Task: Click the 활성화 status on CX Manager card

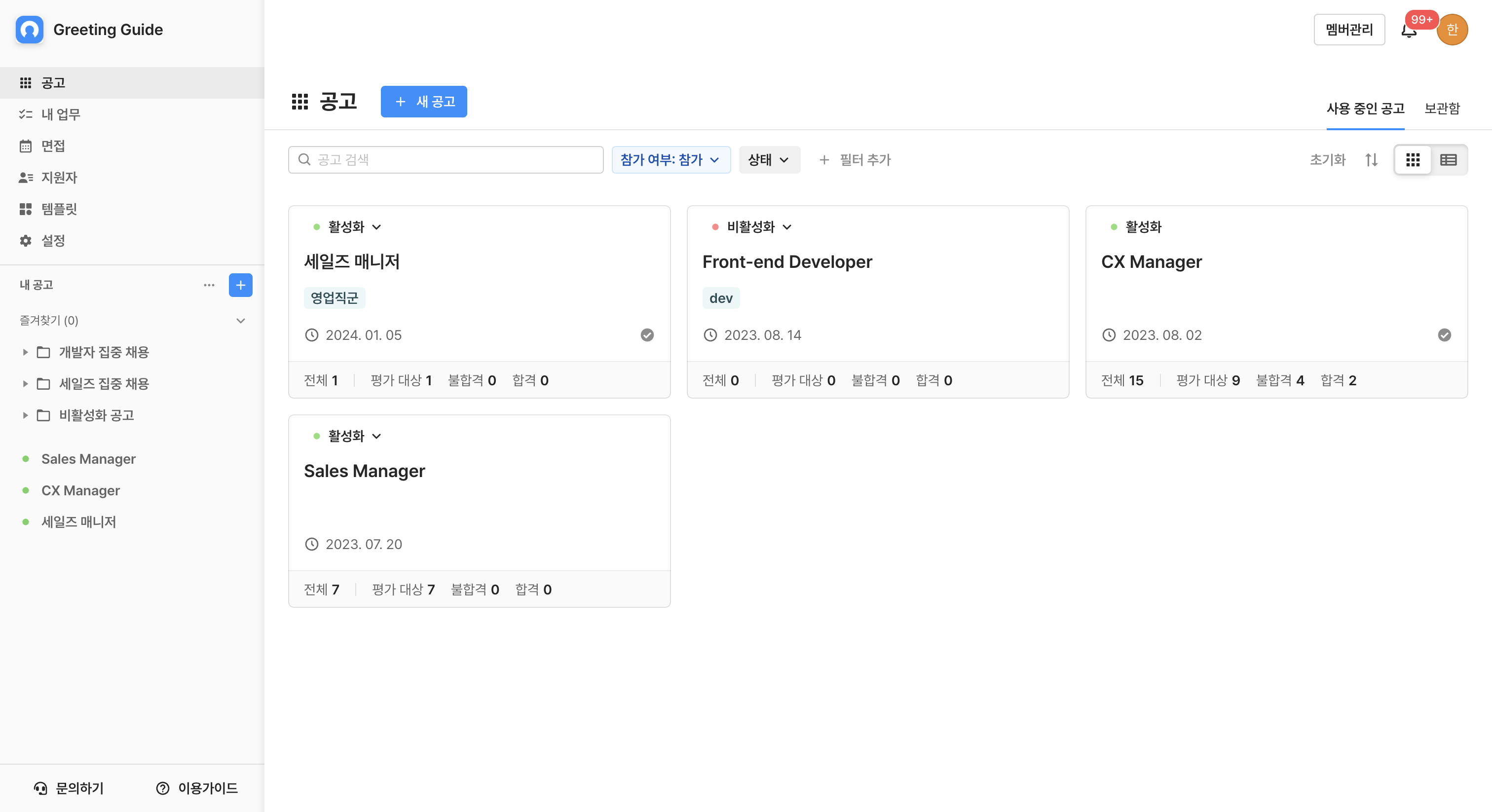Action: pyautogui.click(x=1136, y=226)
